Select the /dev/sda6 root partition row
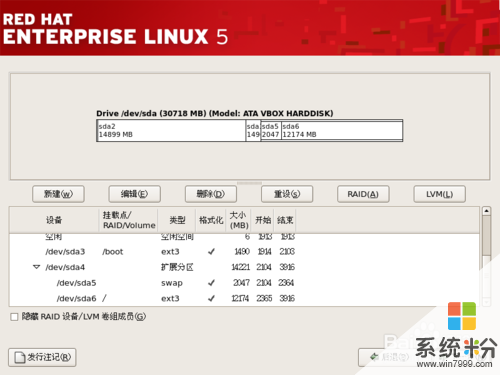 (245, 298)
